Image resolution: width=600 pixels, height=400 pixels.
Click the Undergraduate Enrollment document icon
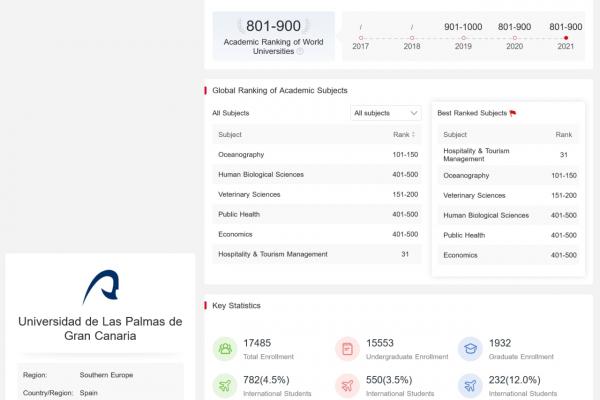click(x=347, y=349)
